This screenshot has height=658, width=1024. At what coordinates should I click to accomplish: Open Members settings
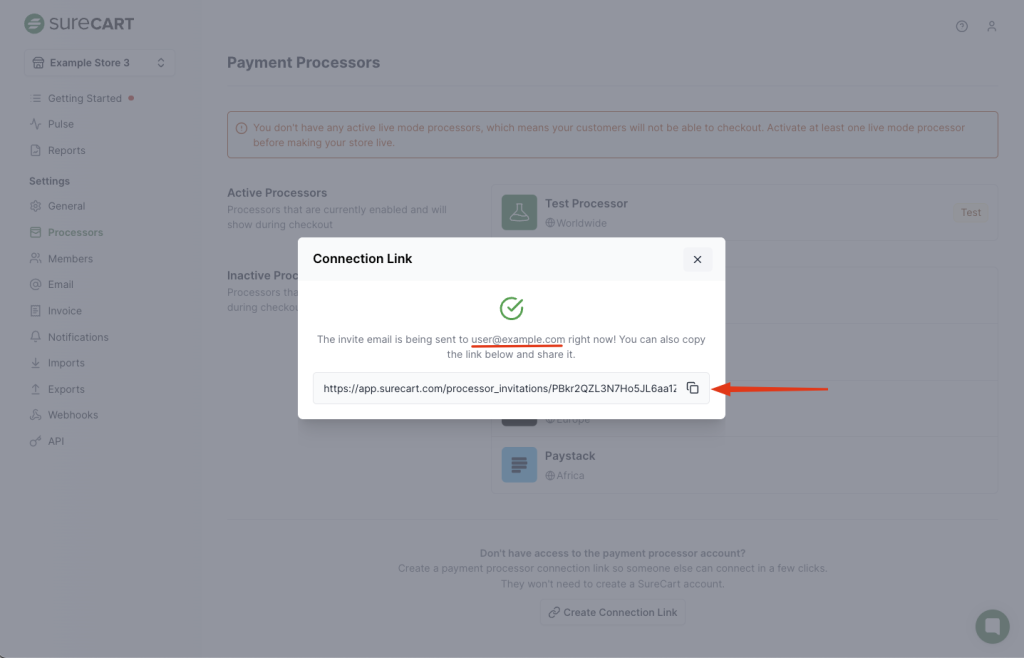point(70,259)
